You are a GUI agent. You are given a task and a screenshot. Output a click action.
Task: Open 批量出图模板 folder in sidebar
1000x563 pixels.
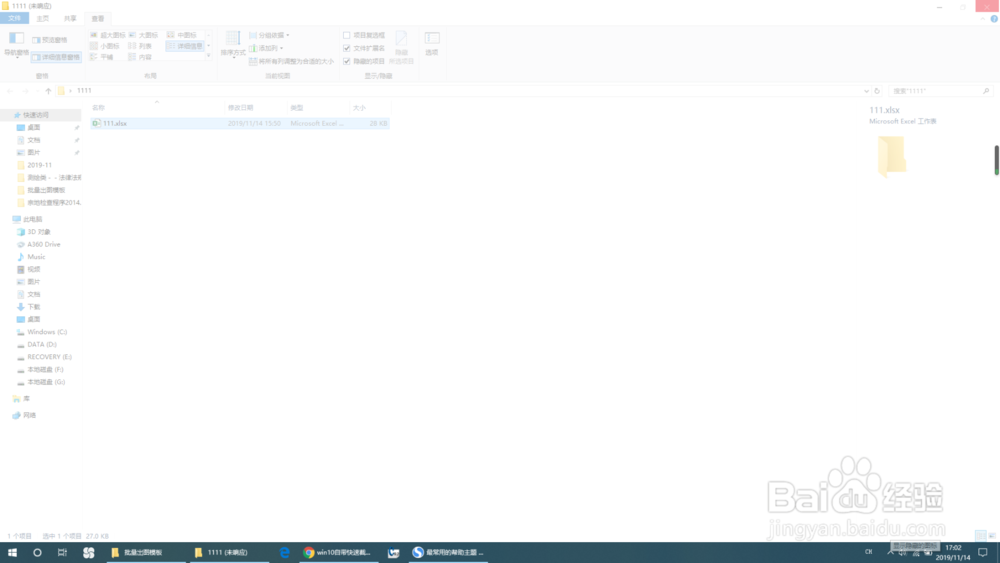pos(41,190)
